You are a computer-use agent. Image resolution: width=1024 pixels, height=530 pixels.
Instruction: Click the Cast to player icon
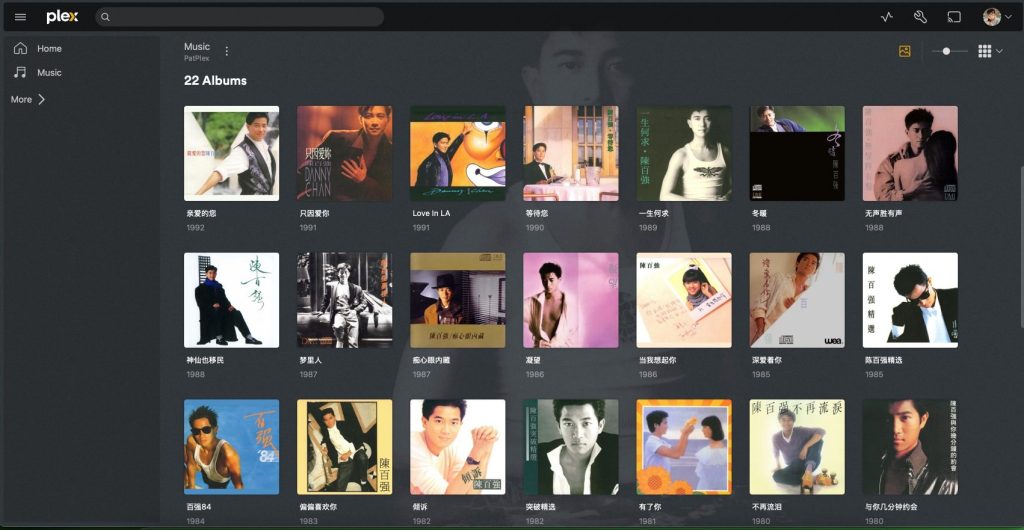pos(954,17)
